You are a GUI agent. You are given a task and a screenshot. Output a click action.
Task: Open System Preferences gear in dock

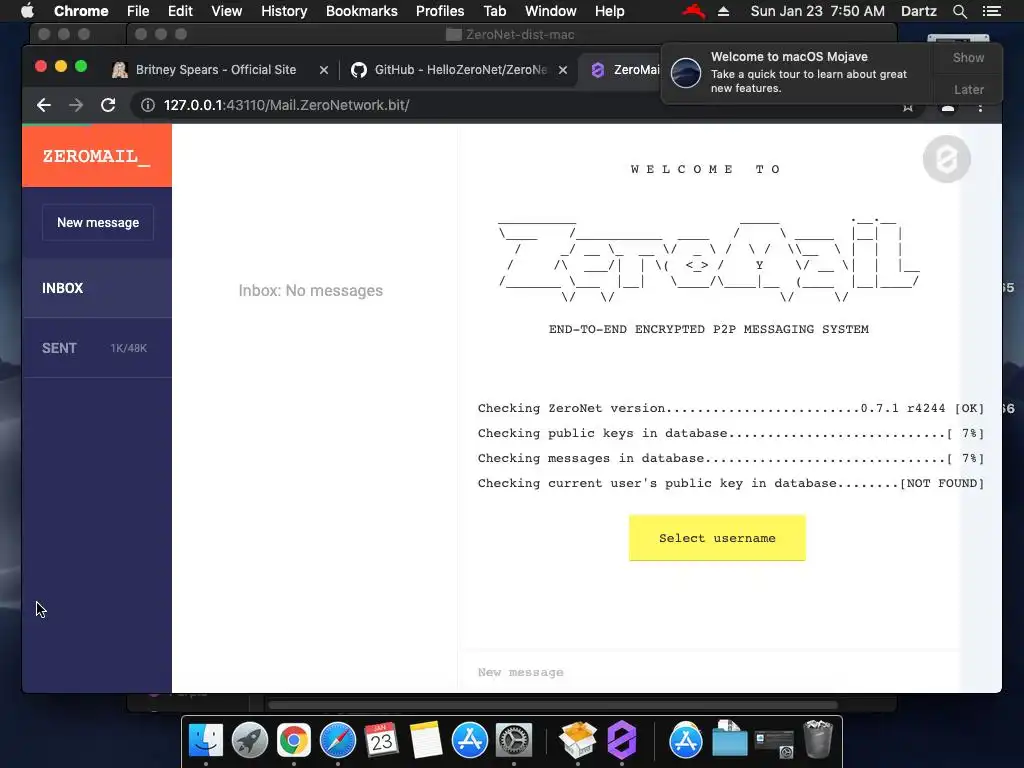(x=514, y=741)
